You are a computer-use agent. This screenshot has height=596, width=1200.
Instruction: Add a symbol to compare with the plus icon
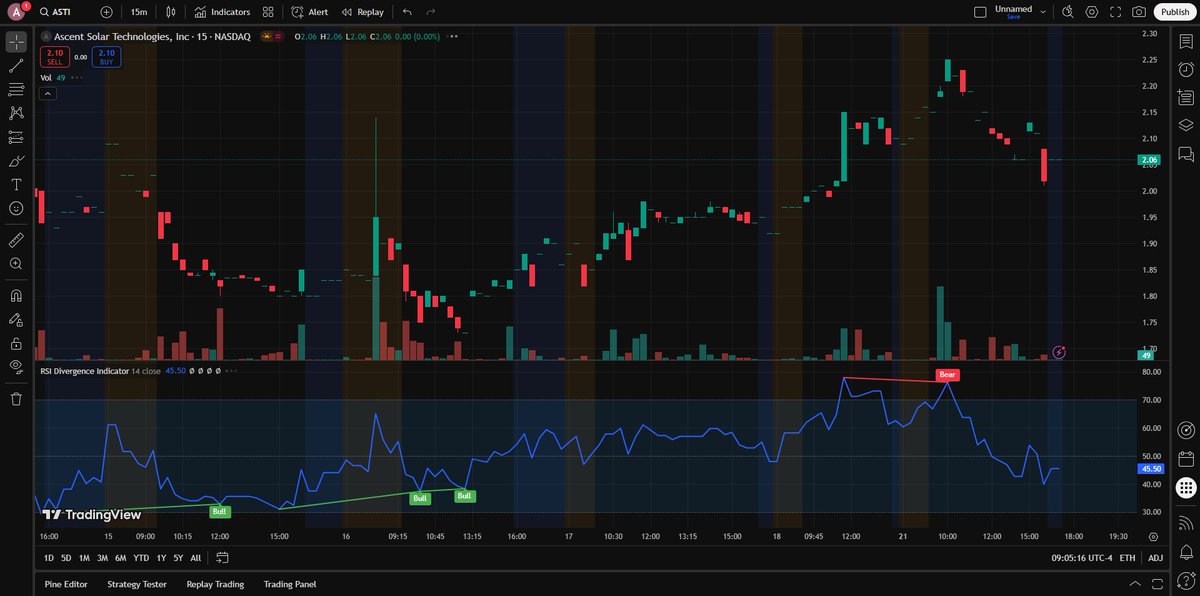[107, 12]
